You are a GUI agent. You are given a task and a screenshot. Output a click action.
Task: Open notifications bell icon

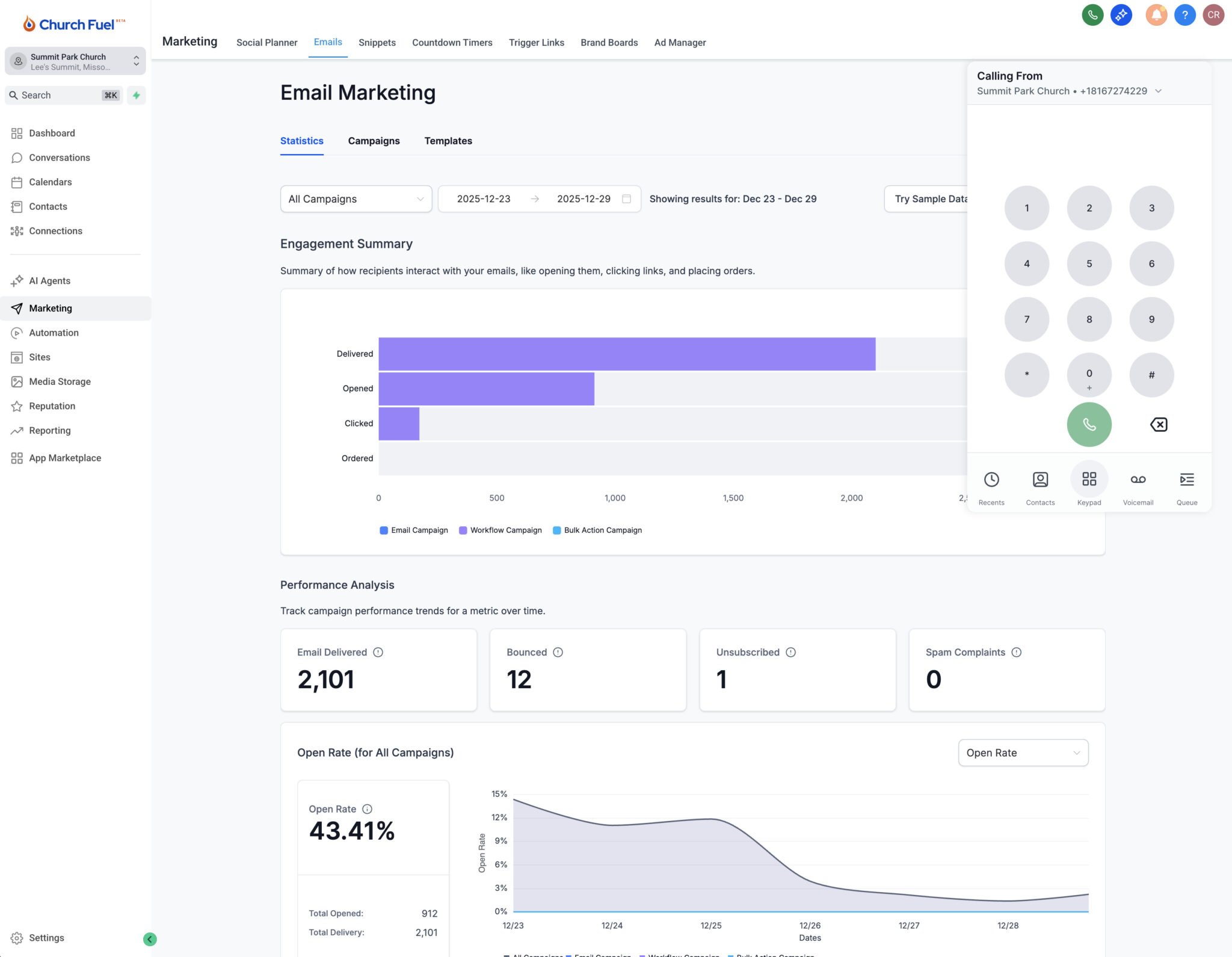[x=1156, y=15]
